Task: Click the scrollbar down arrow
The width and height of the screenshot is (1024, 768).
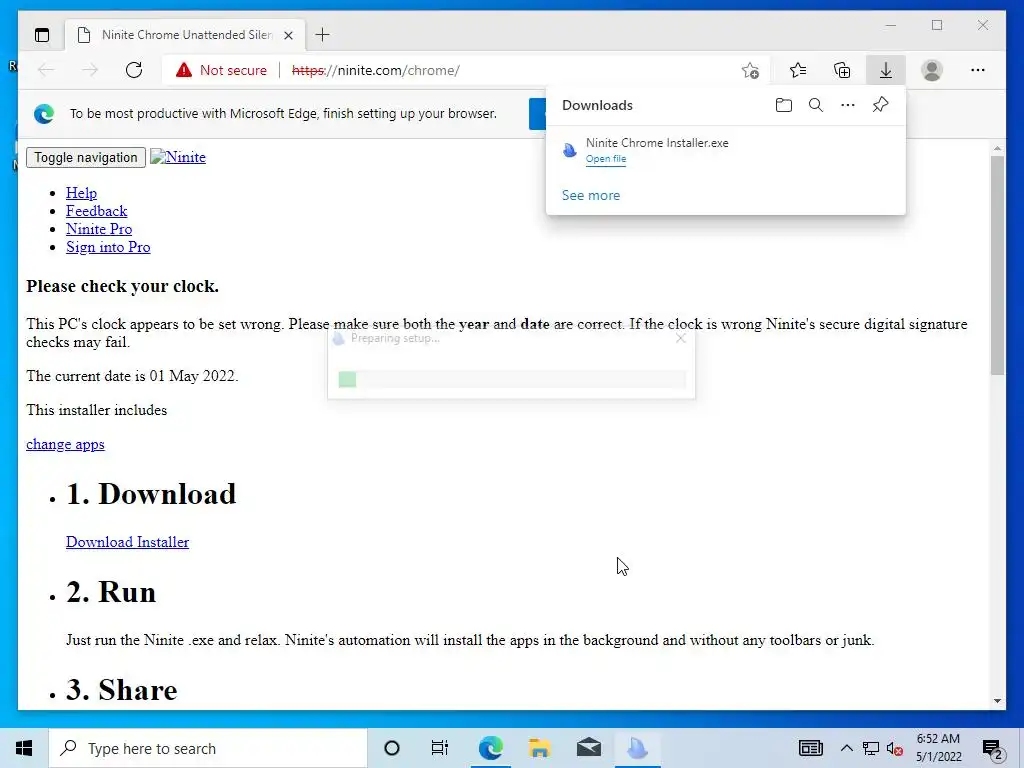Action: 997,701
